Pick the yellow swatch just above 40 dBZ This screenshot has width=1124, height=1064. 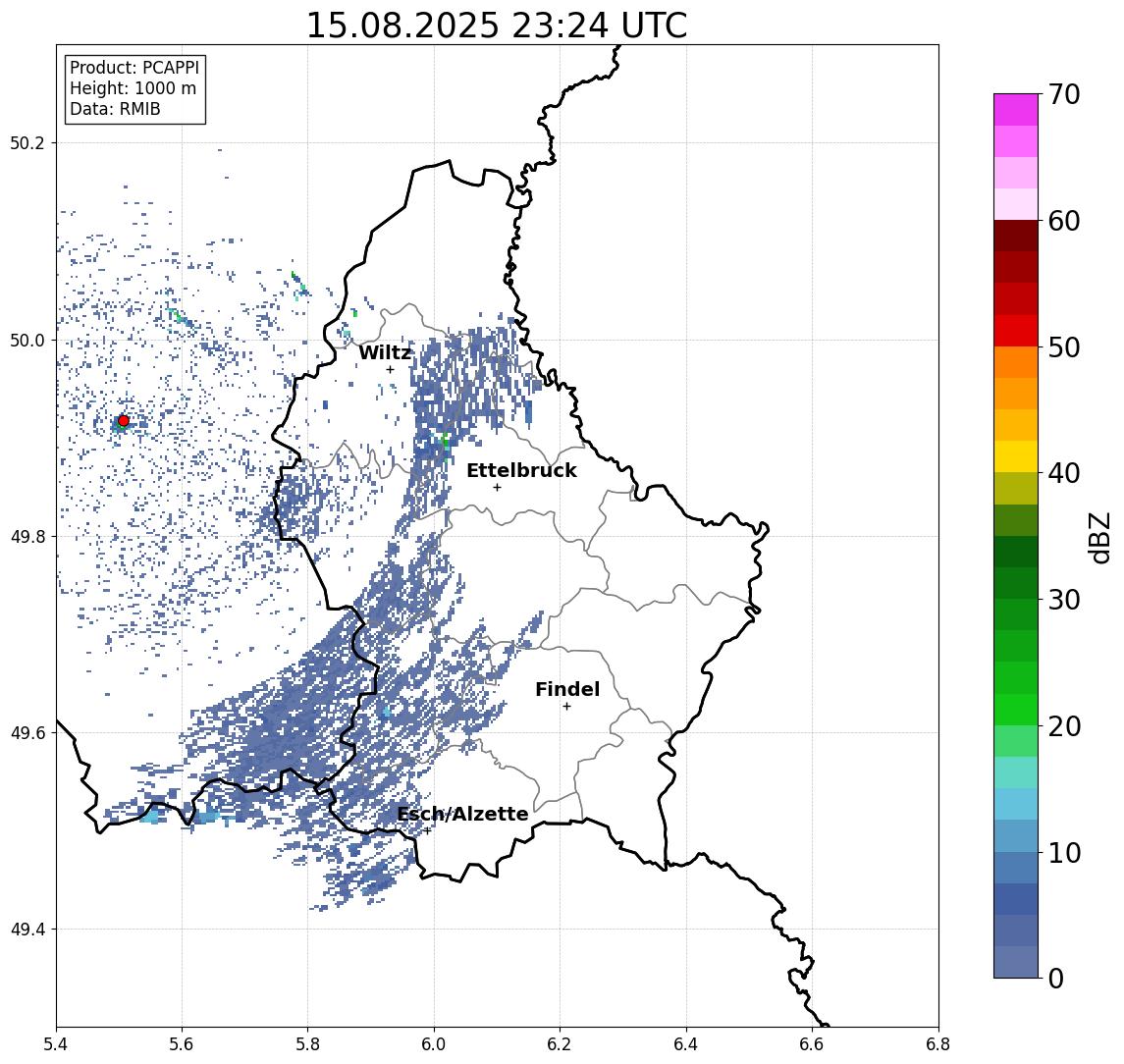pos(1016,456)
